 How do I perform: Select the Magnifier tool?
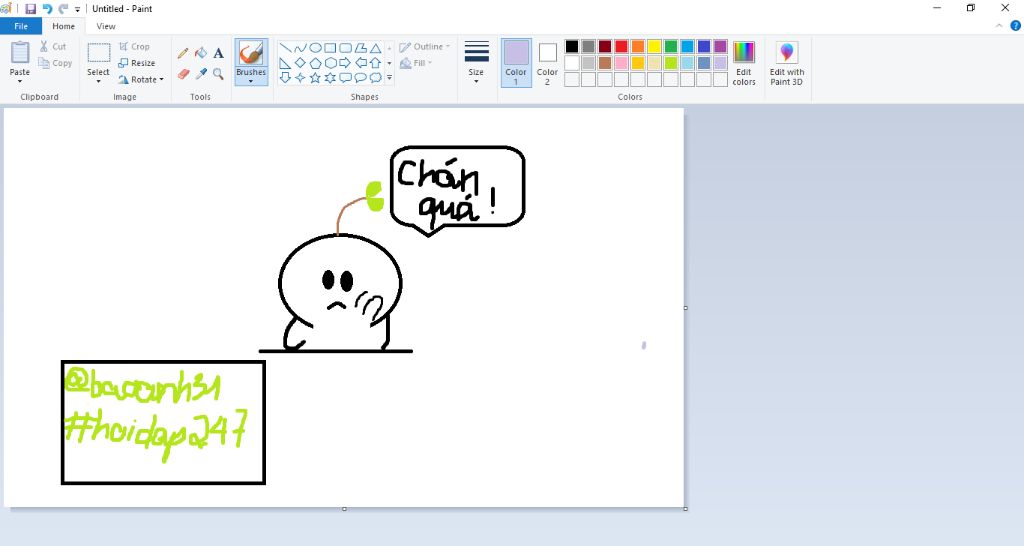[x=218, y=74]
